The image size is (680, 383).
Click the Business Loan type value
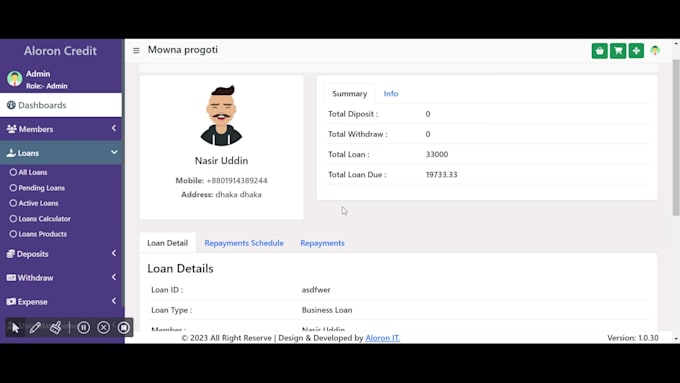[327, 310]
